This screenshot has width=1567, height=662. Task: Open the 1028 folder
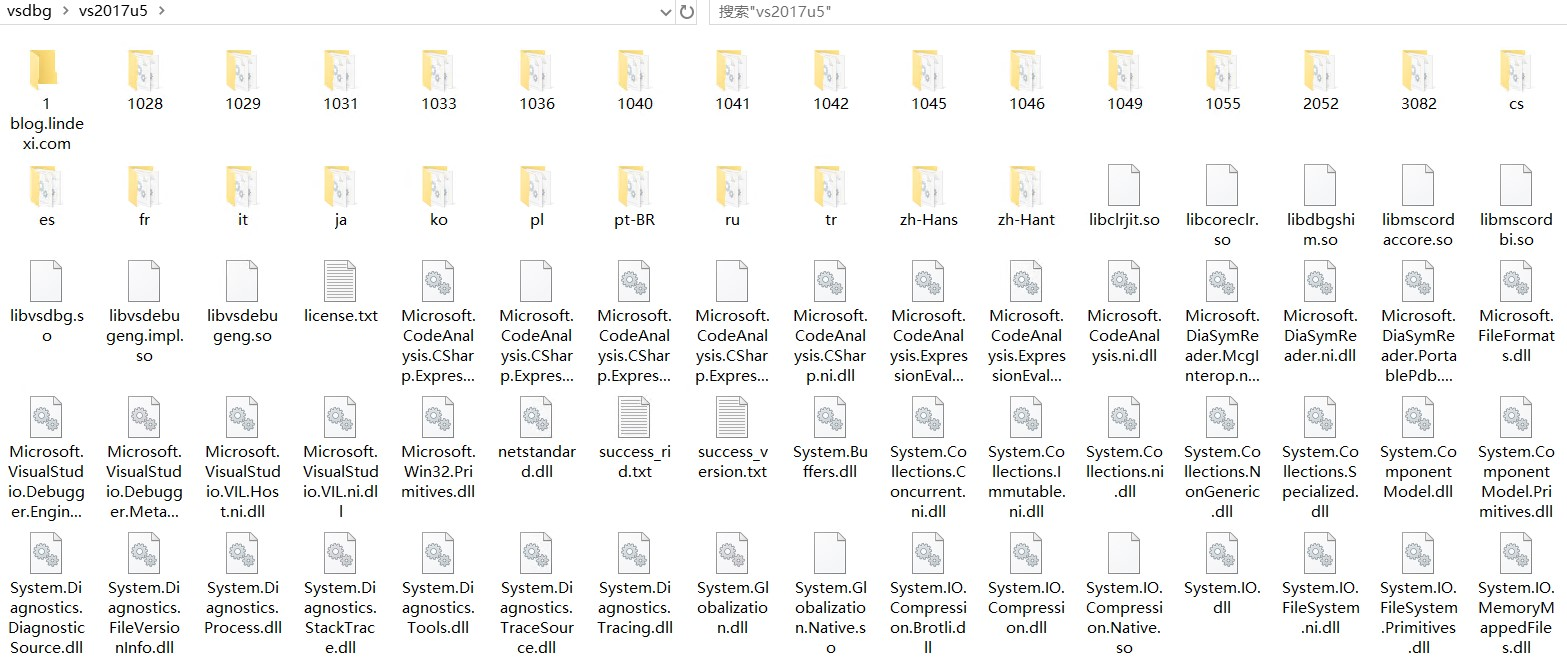click(145, 80)
